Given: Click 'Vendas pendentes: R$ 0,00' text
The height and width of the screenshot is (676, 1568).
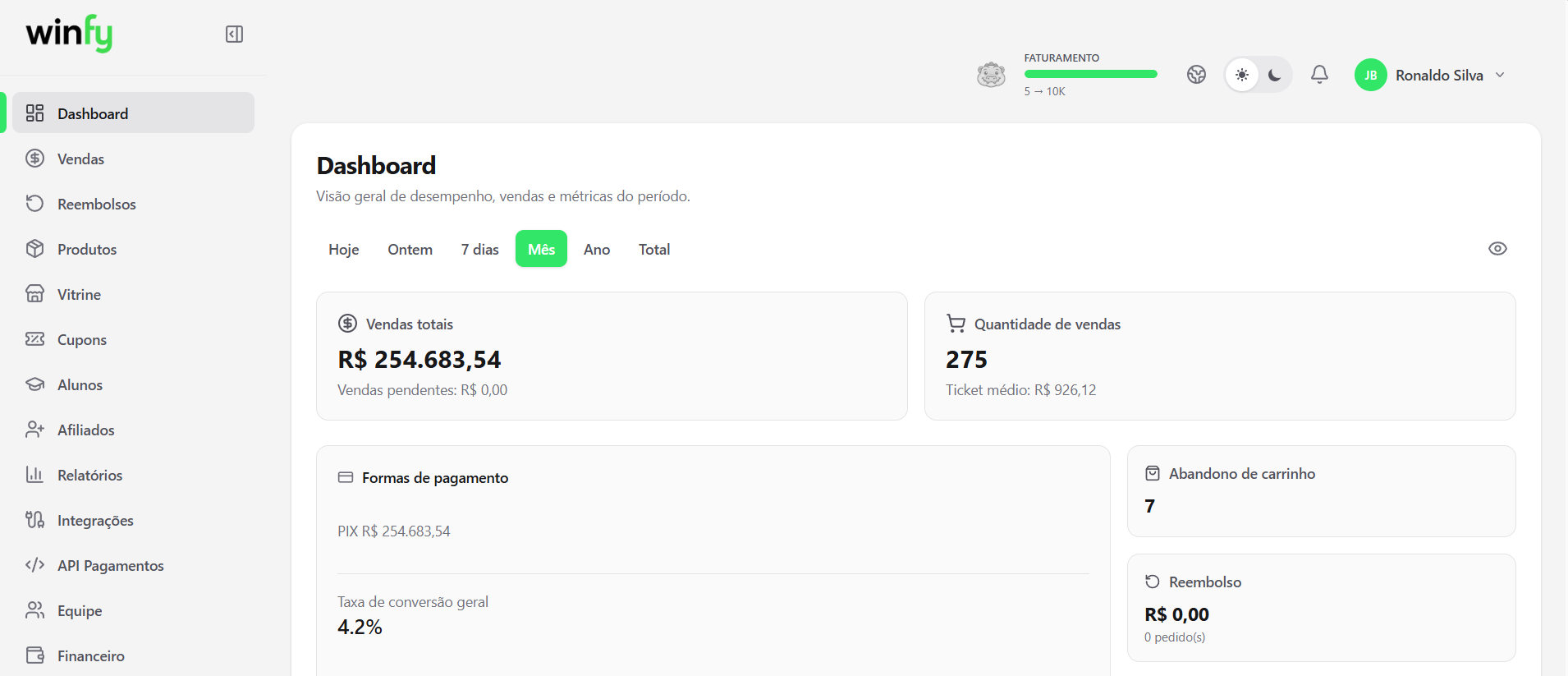Looking at the screenshot, I should tap(422, 390).
